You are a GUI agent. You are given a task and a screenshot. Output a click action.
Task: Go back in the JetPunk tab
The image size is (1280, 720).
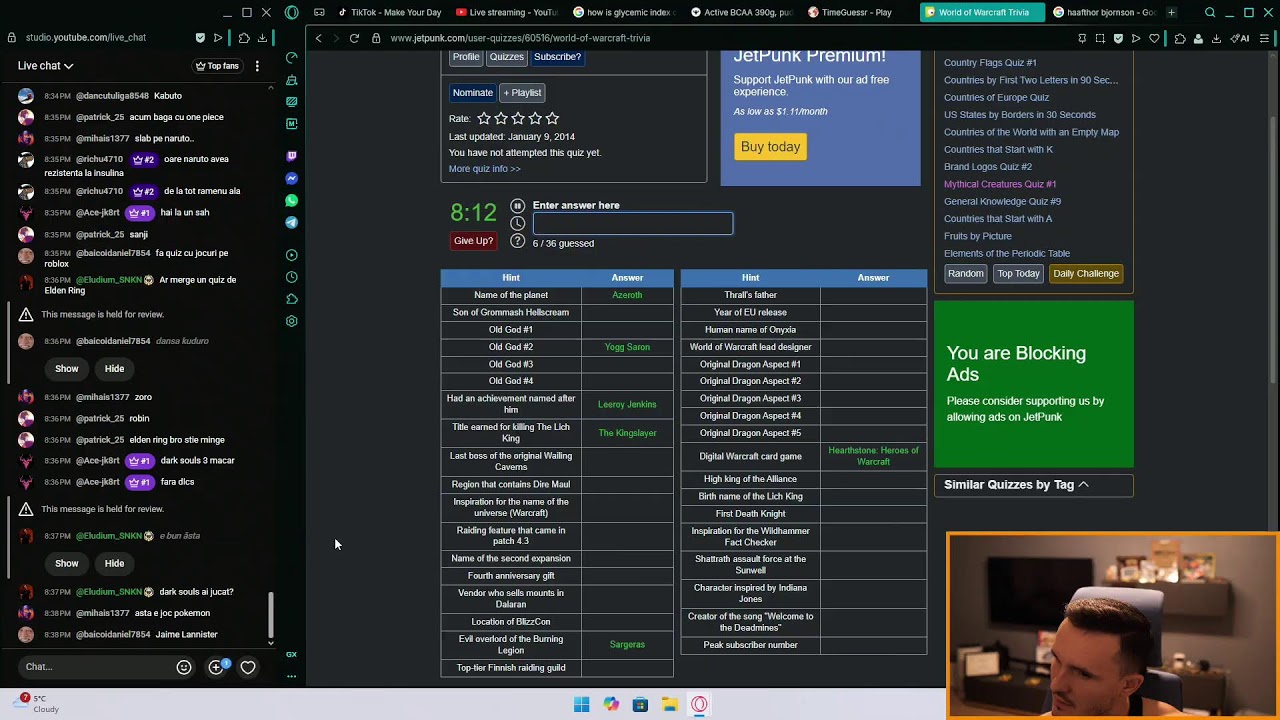319,38
